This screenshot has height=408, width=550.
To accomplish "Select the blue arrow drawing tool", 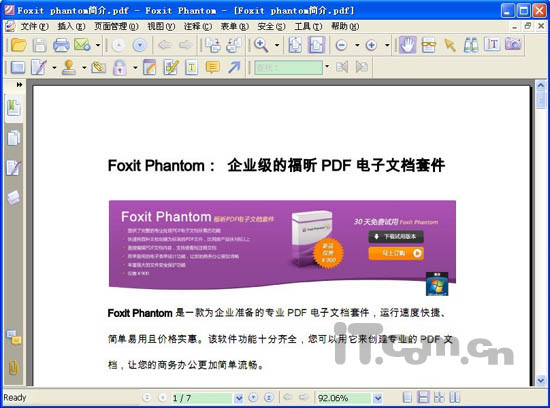I will coord(234,67).
